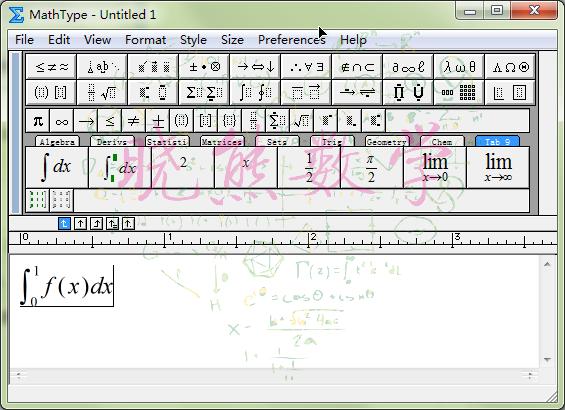Insert the pi symbol from small bar

[x=38, y=121]
